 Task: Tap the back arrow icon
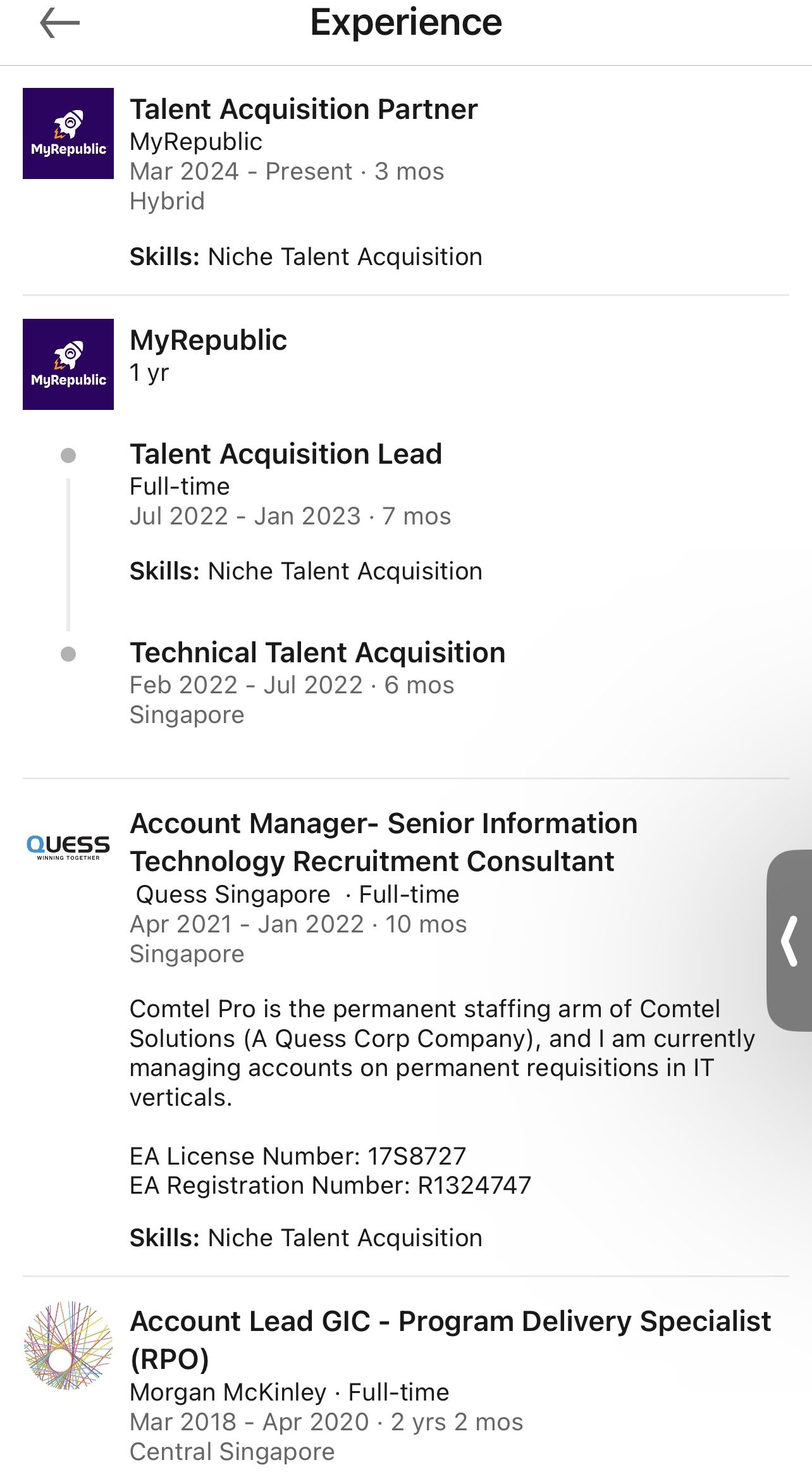(x=60, y=24)
